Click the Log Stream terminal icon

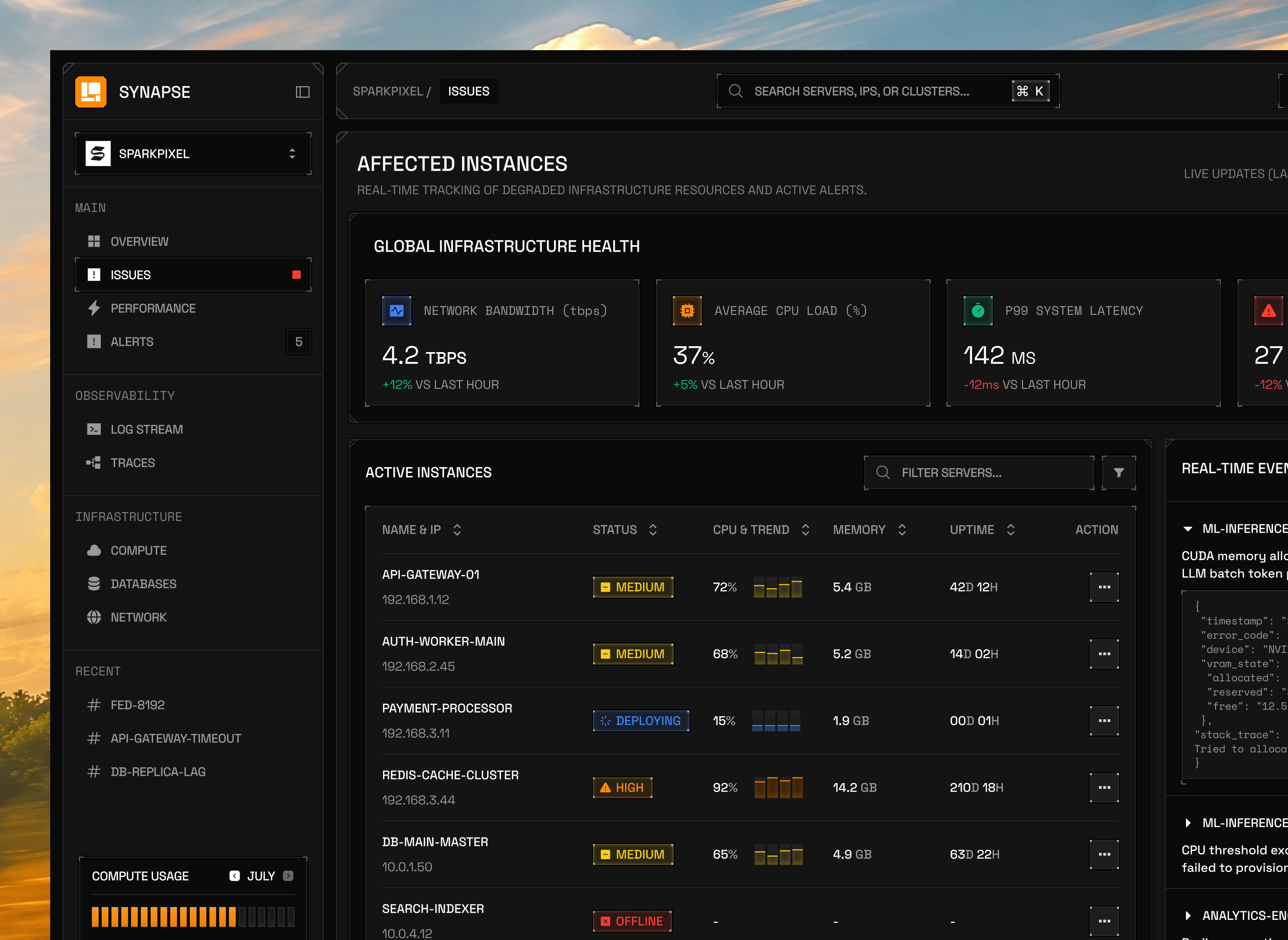click(94, 429)
